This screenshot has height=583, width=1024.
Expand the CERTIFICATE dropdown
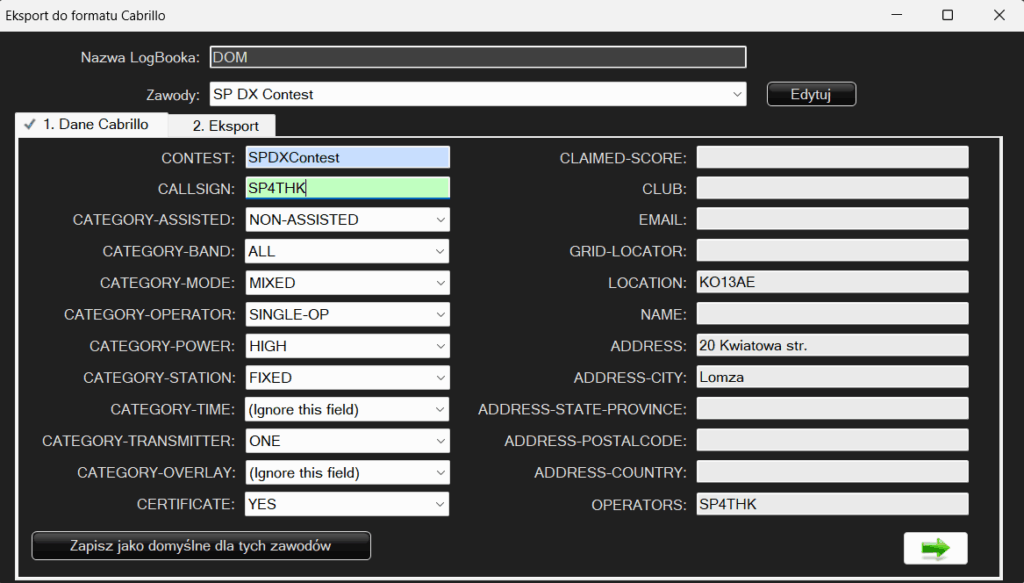(347, 505)
